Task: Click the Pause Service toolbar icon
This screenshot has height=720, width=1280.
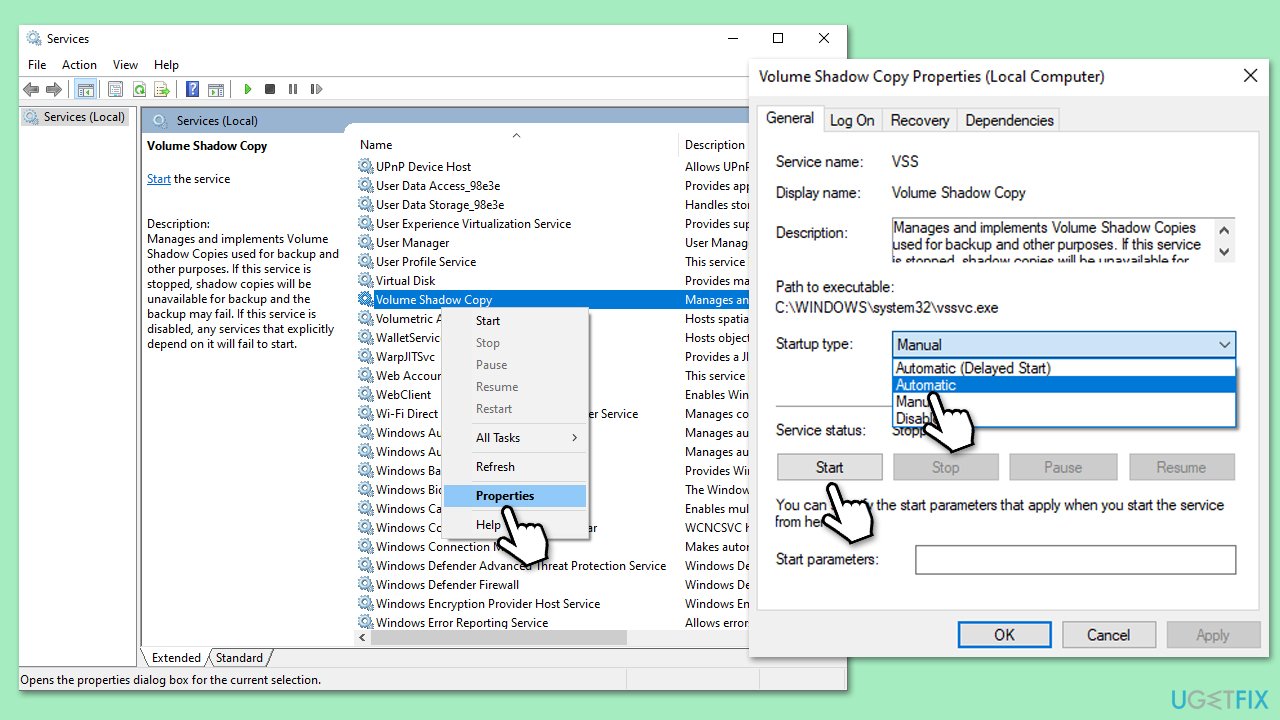Action: click(293, 89)
